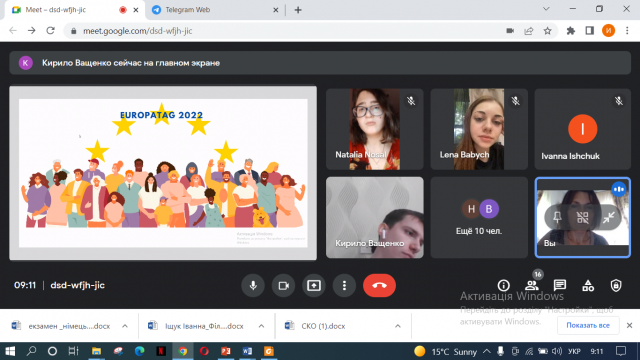The image size is (640, 360).
Task: Close the downloads bar
Action: [x=629, y=325]
